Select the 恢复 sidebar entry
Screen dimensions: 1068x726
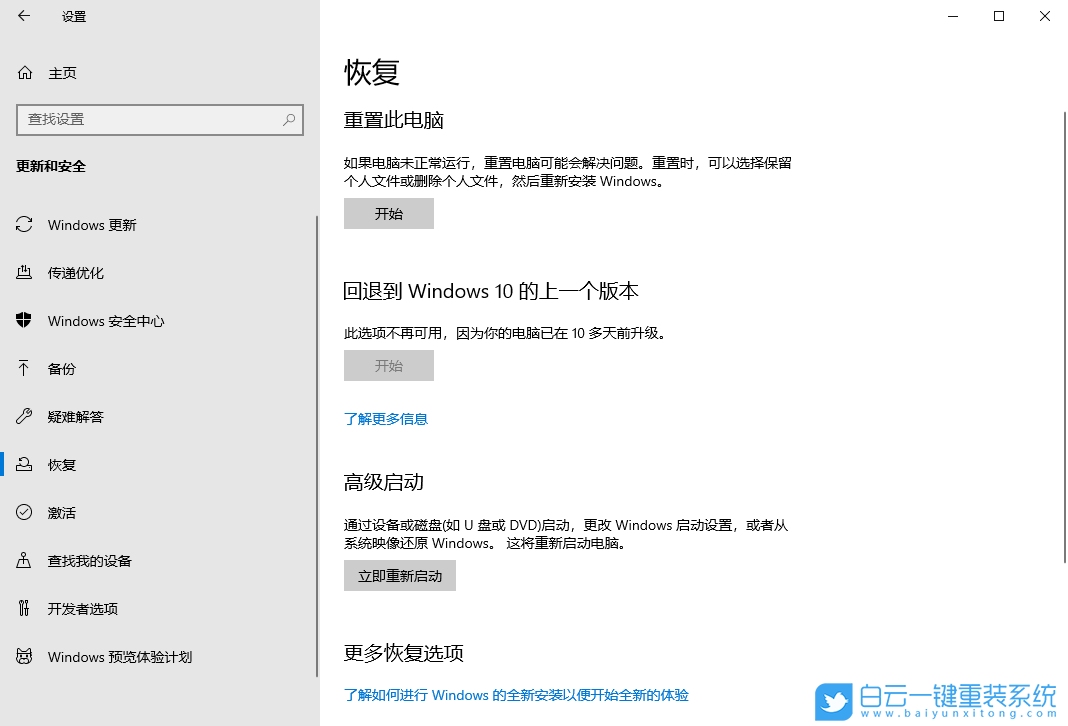(x=62, y=464)
